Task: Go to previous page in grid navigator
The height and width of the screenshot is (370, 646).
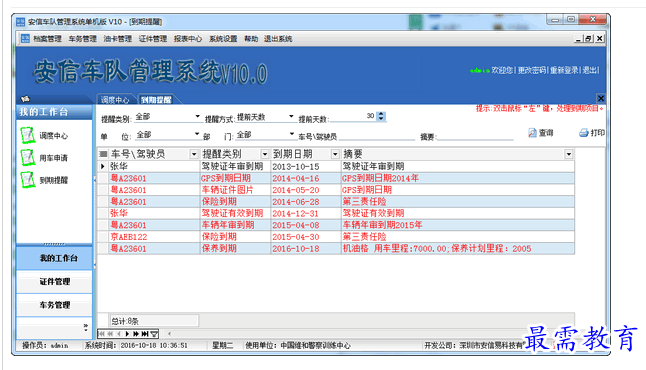Action: tap(110, 334)
